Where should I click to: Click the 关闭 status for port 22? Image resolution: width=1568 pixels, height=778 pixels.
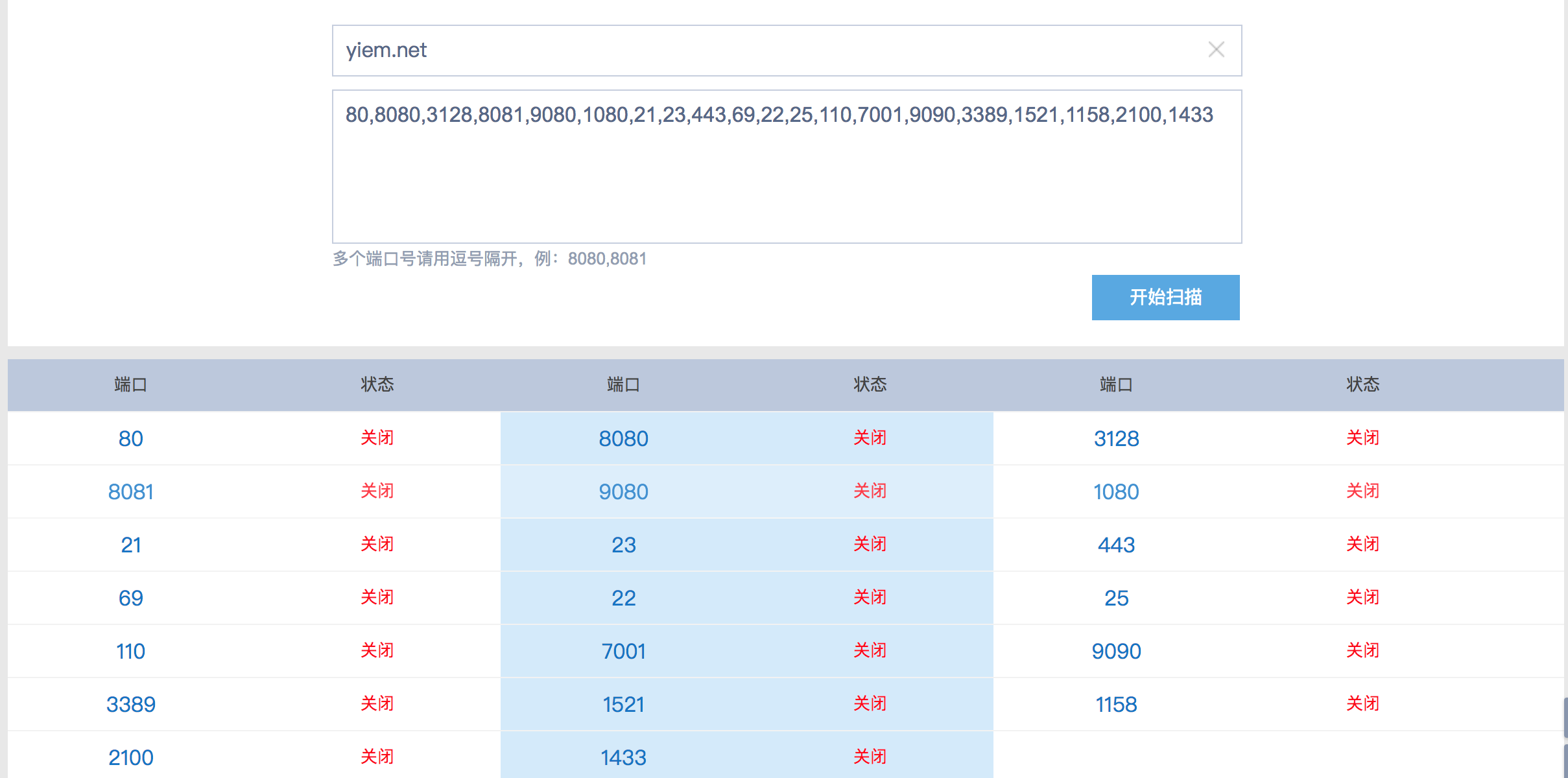(x=870, y=597)
